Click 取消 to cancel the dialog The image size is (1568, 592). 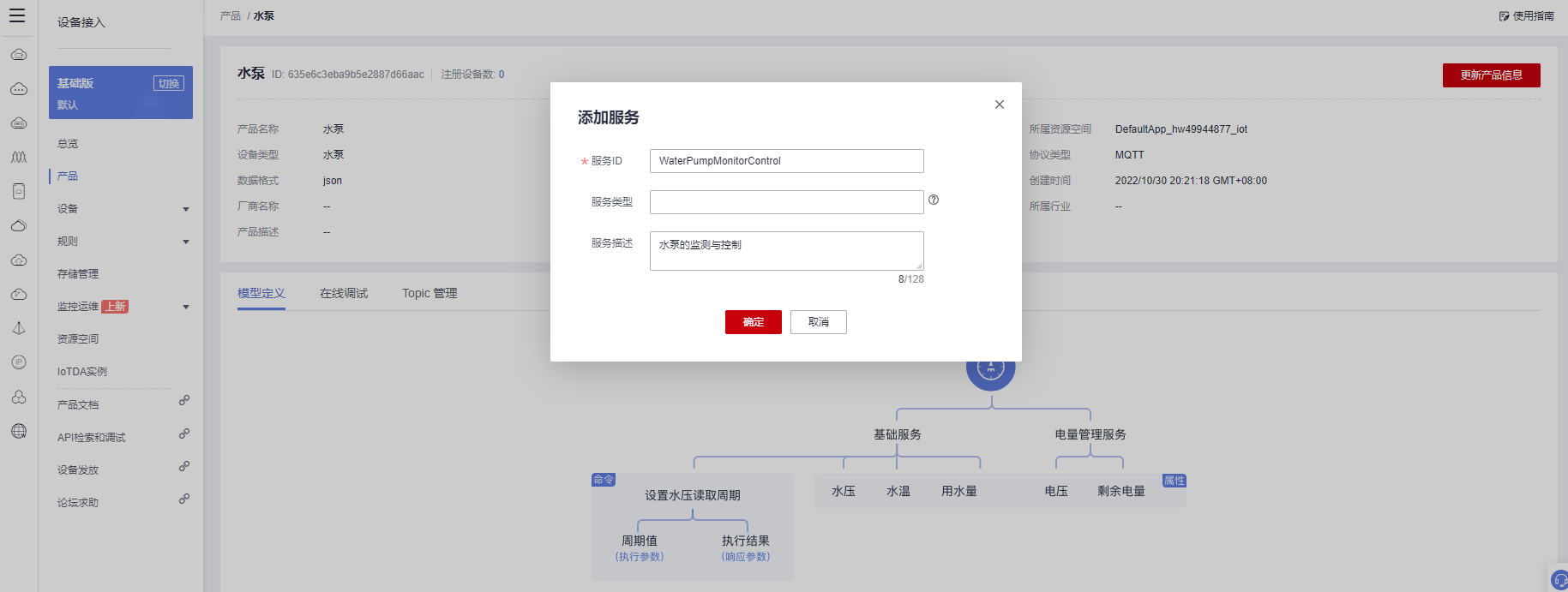[x=819, y=322]
